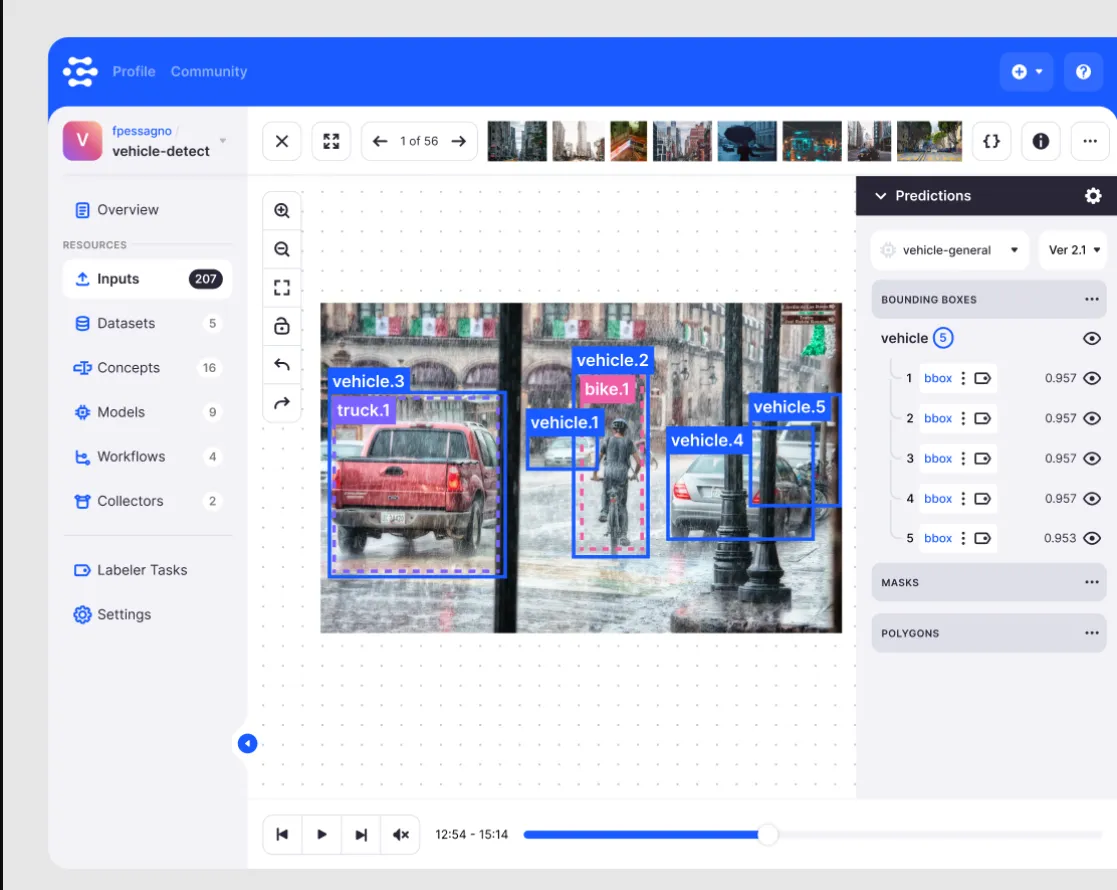The height and width of the screenshot is (890, 1117).
Task: Hide all vehicle bounding boxes
Action: point(1091,338)
